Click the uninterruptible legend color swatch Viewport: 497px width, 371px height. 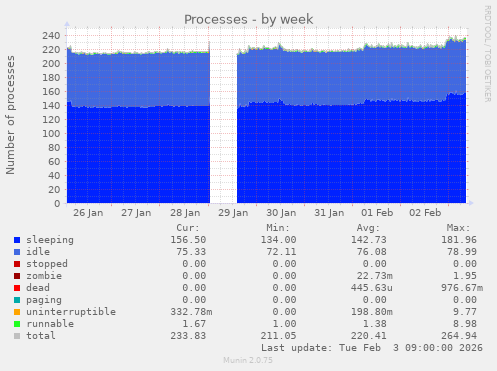coord(17,312)
